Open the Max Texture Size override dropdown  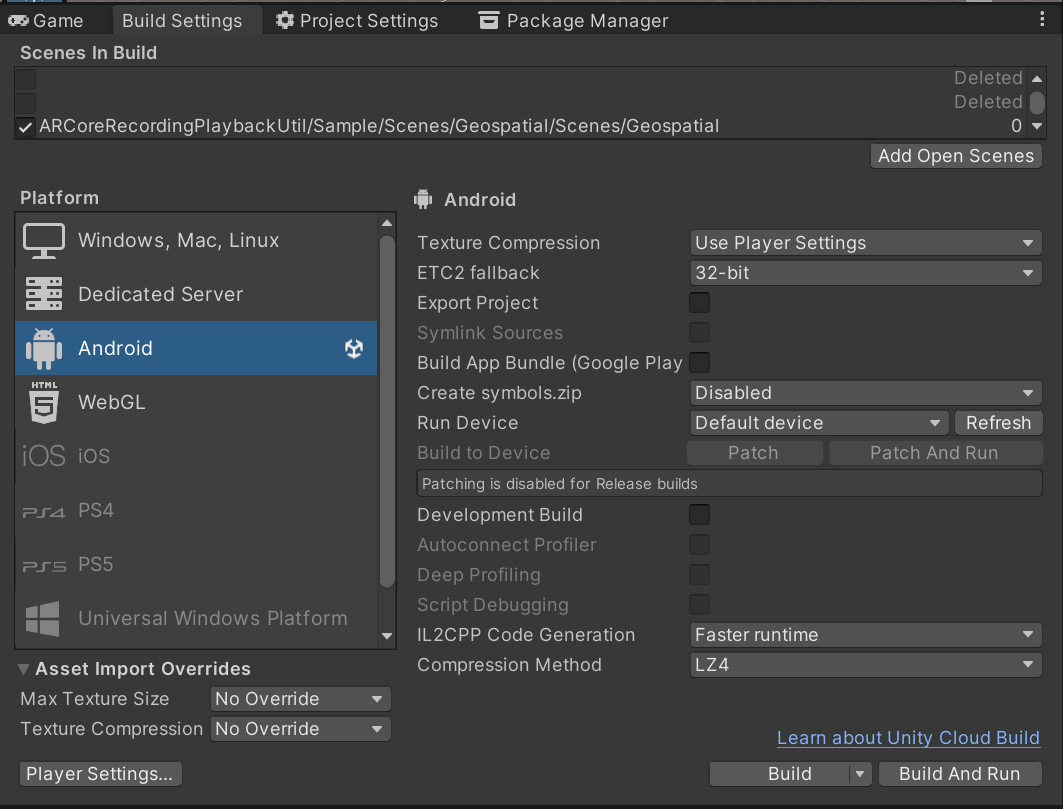coord(300,698)
